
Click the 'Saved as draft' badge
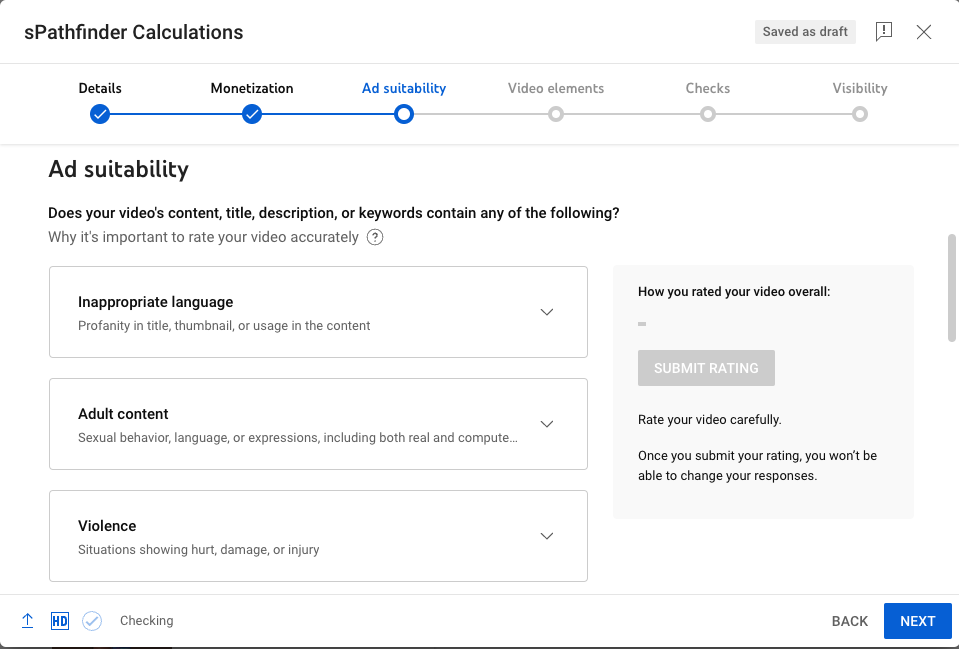coord(805,32)
